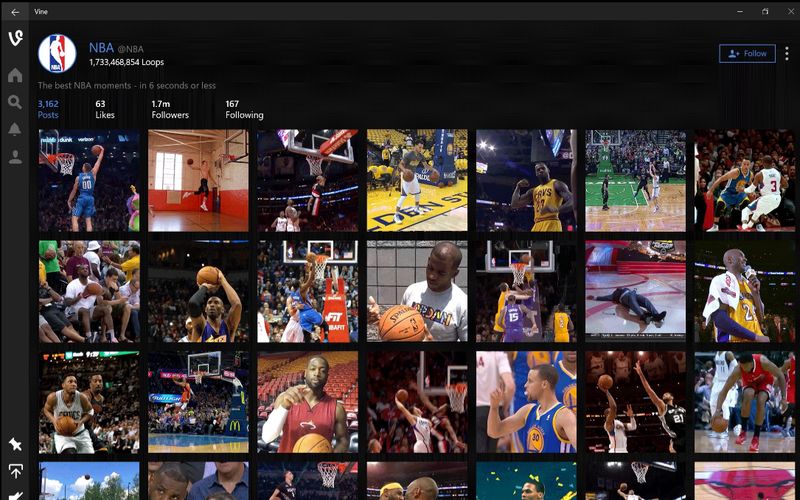800x500 pixels.
Task: Open the Lakers player with microphone video
Action: (744, 291)
